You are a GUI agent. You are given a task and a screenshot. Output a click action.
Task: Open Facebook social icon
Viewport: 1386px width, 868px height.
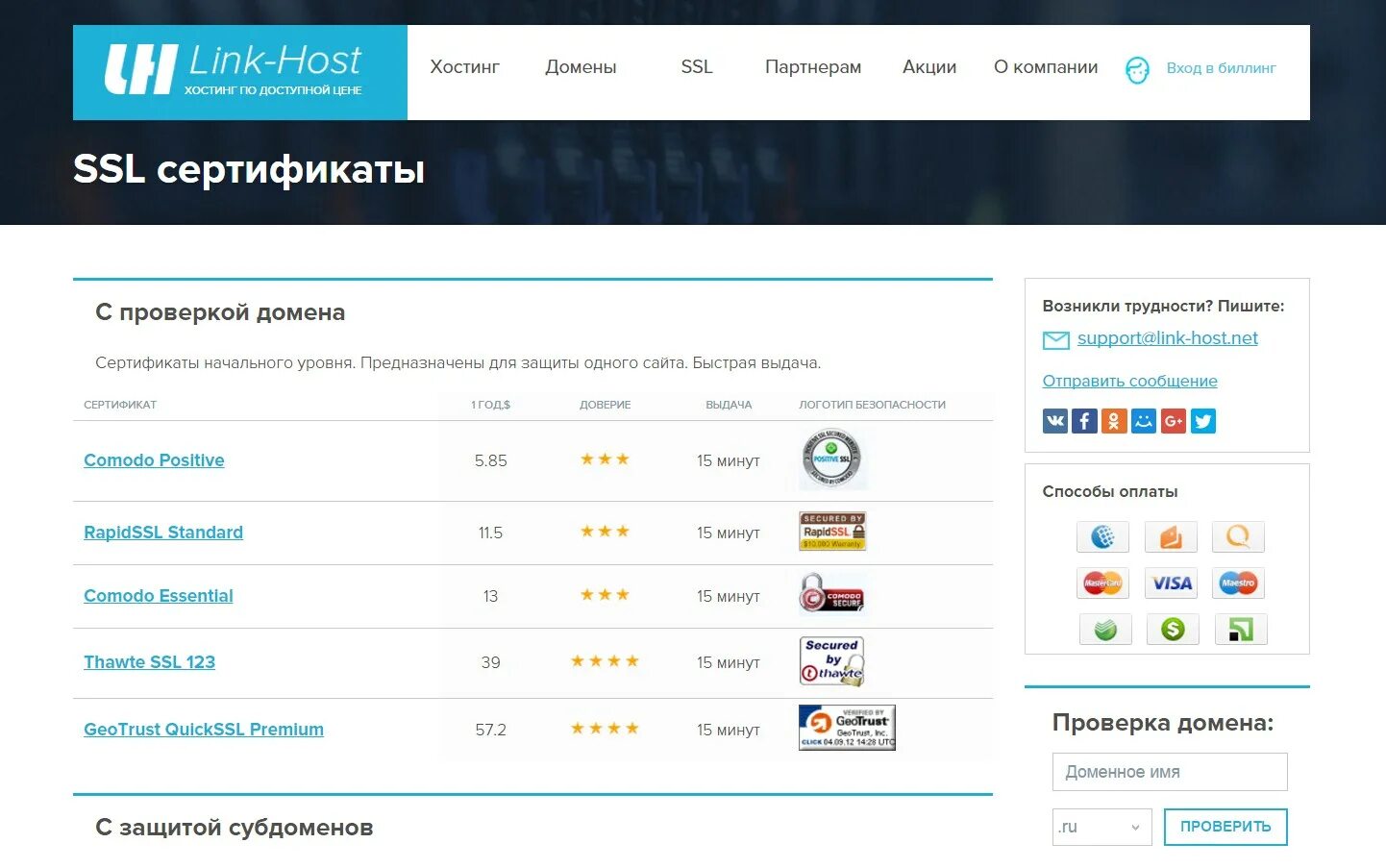1084,421
